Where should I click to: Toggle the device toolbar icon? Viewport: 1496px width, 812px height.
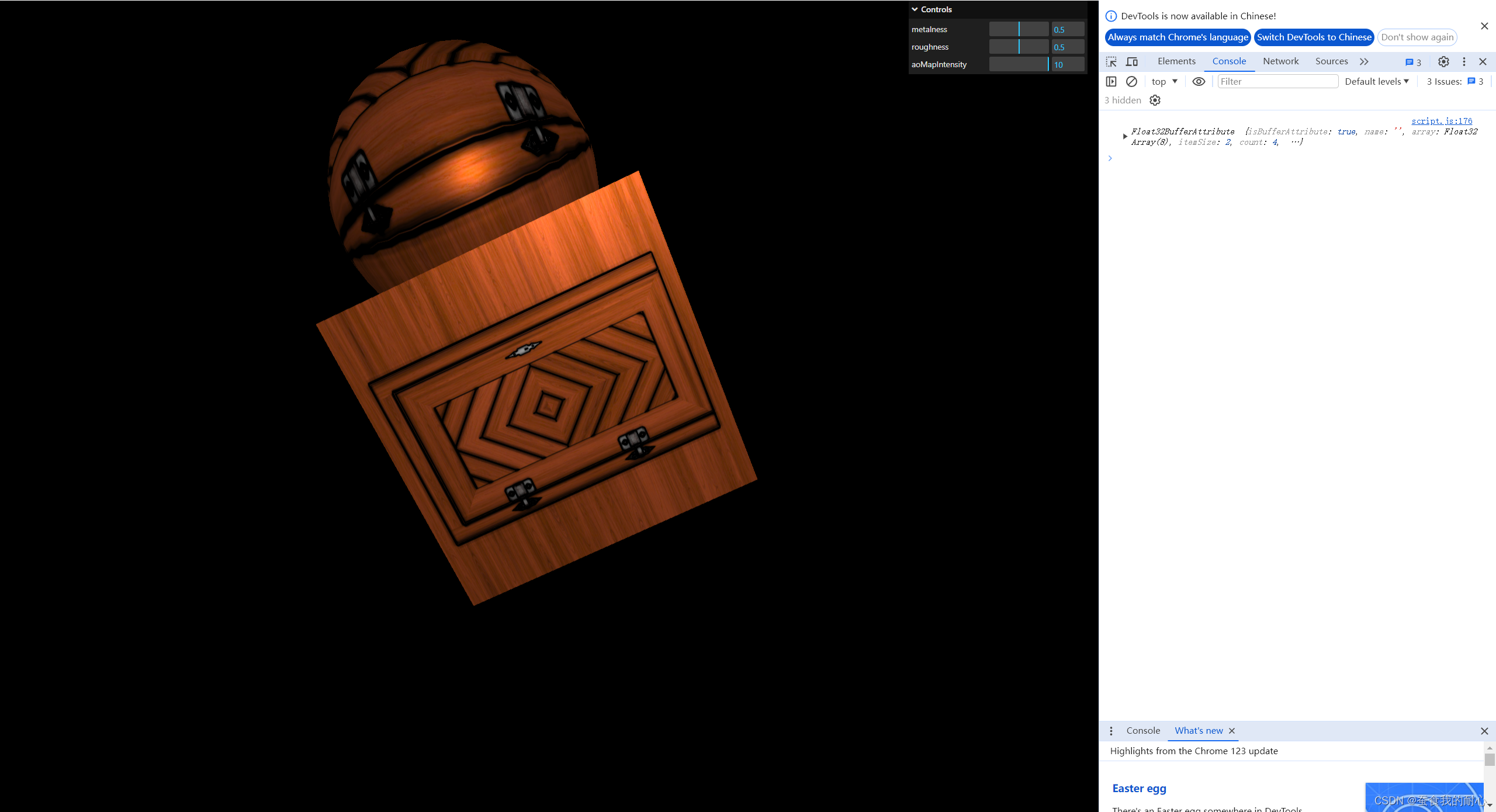pos(1132,61)
